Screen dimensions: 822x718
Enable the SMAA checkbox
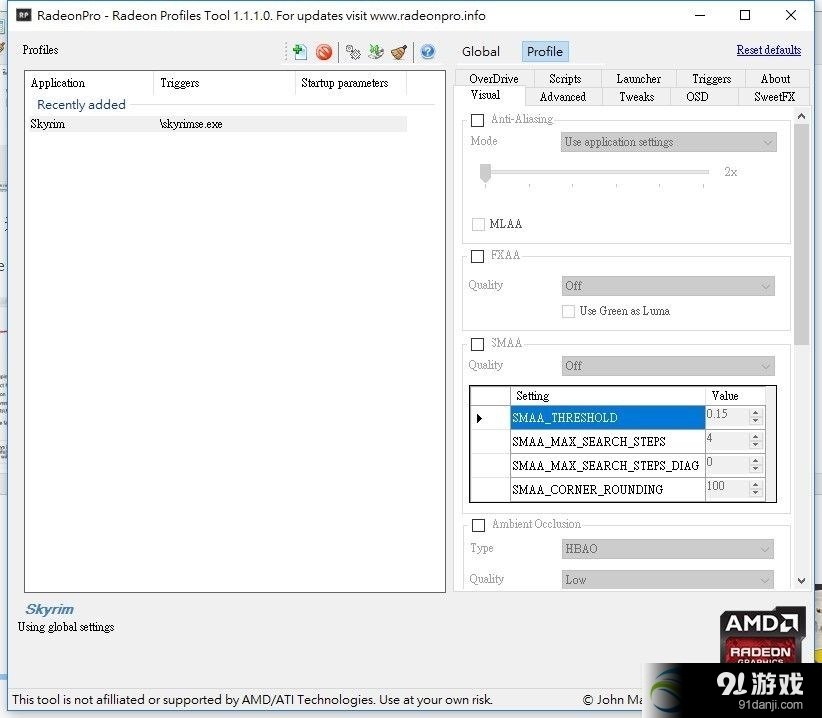[477, 344]
